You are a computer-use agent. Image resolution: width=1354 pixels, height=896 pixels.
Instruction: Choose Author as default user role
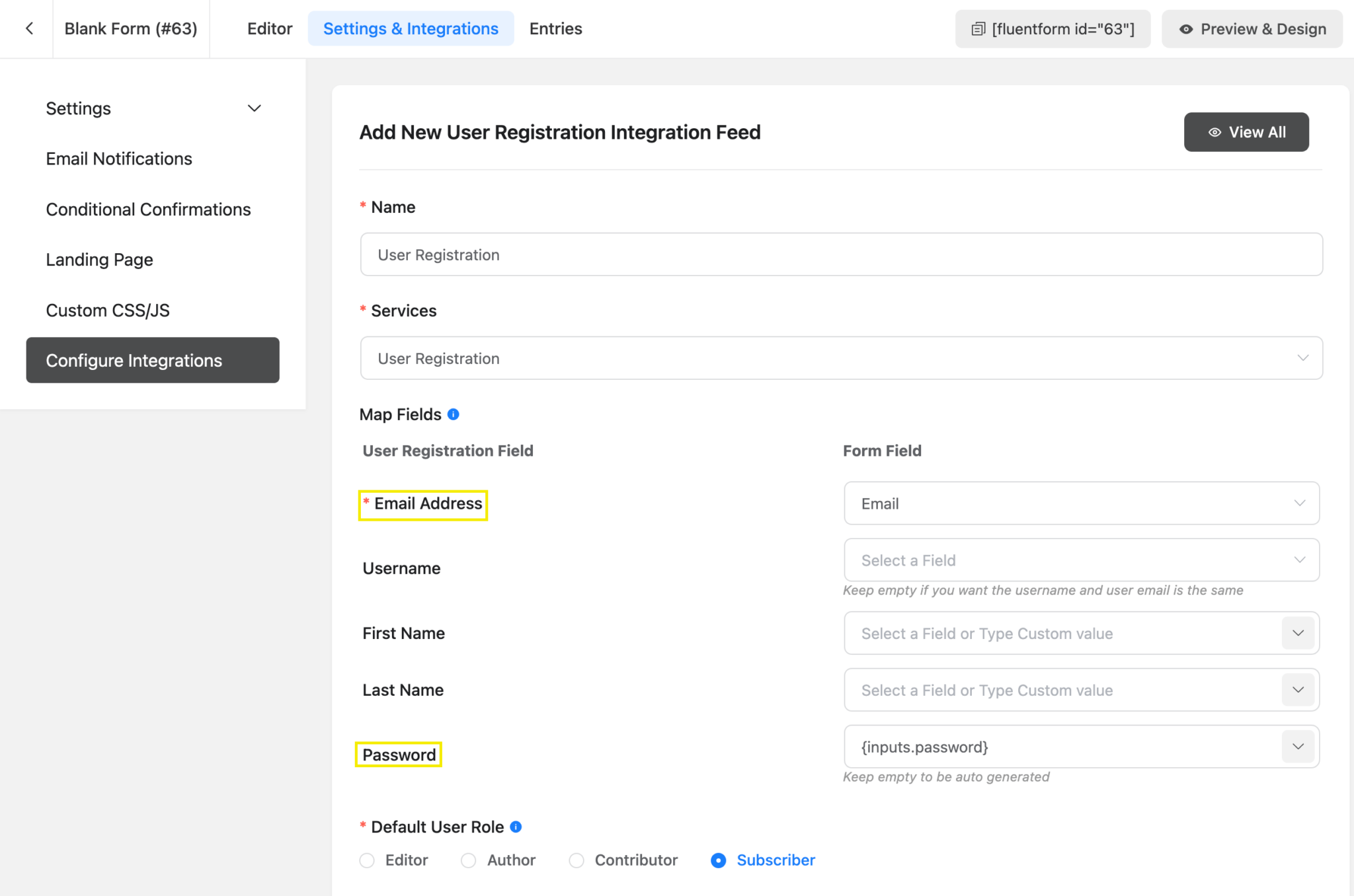point(469,860)
